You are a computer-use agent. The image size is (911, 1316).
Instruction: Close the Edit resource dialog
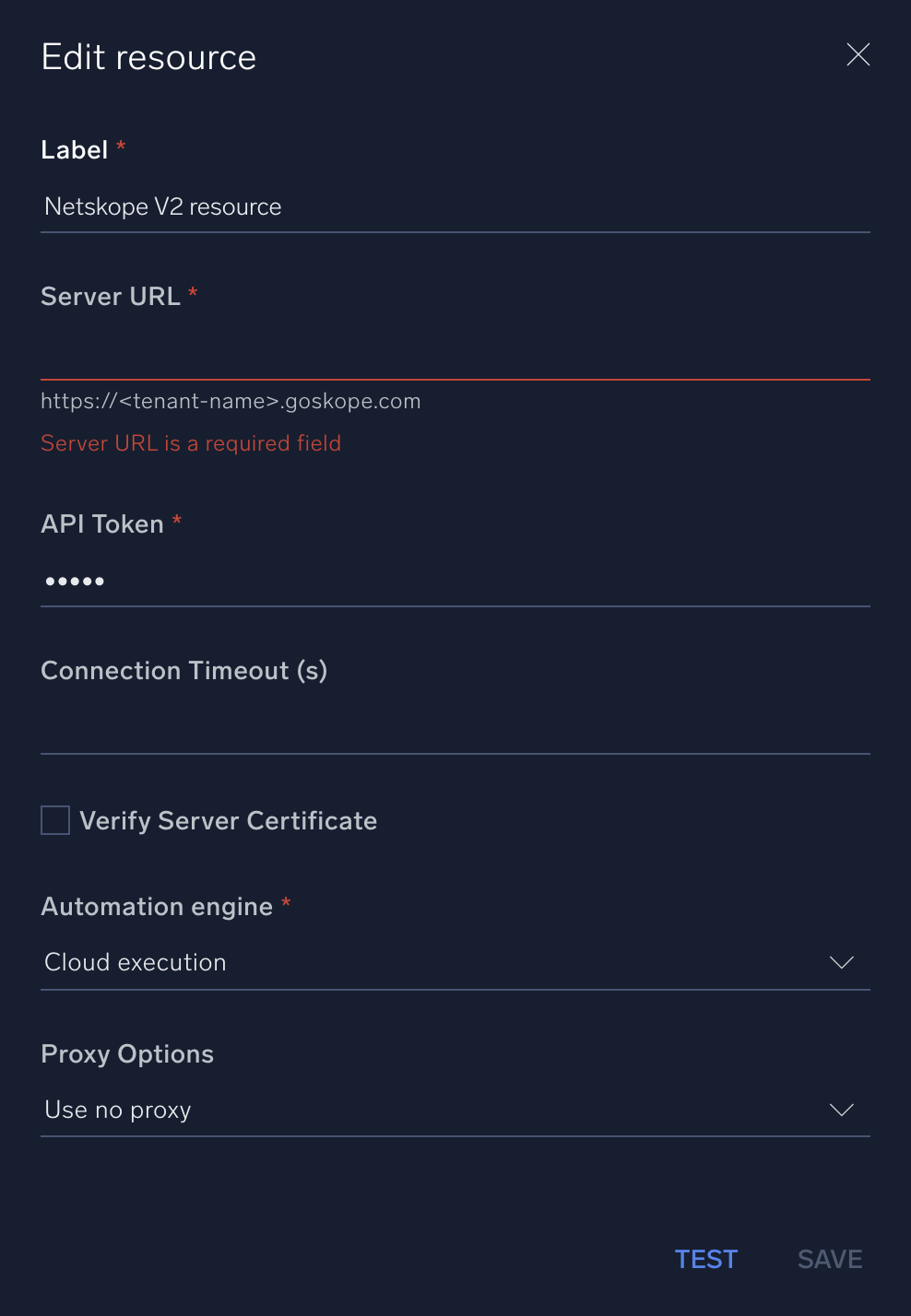[858, 55]
